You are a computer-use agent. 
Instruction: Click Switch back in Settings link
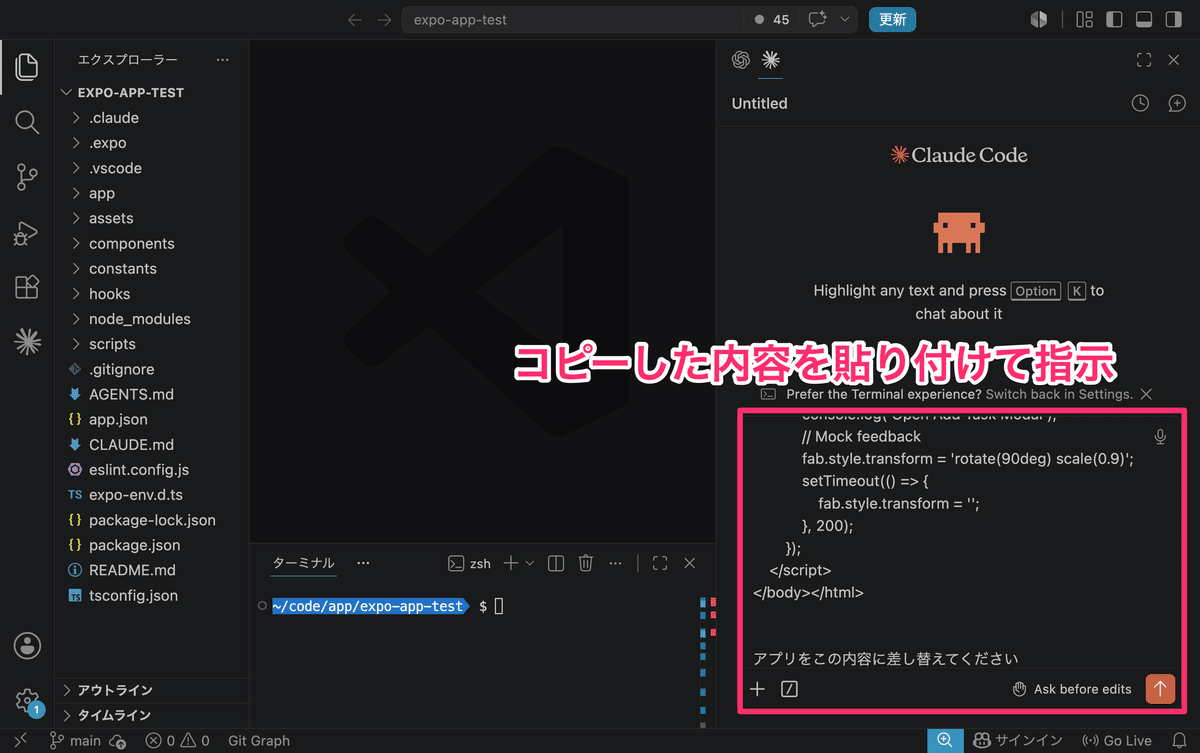tap(1059, 394)
